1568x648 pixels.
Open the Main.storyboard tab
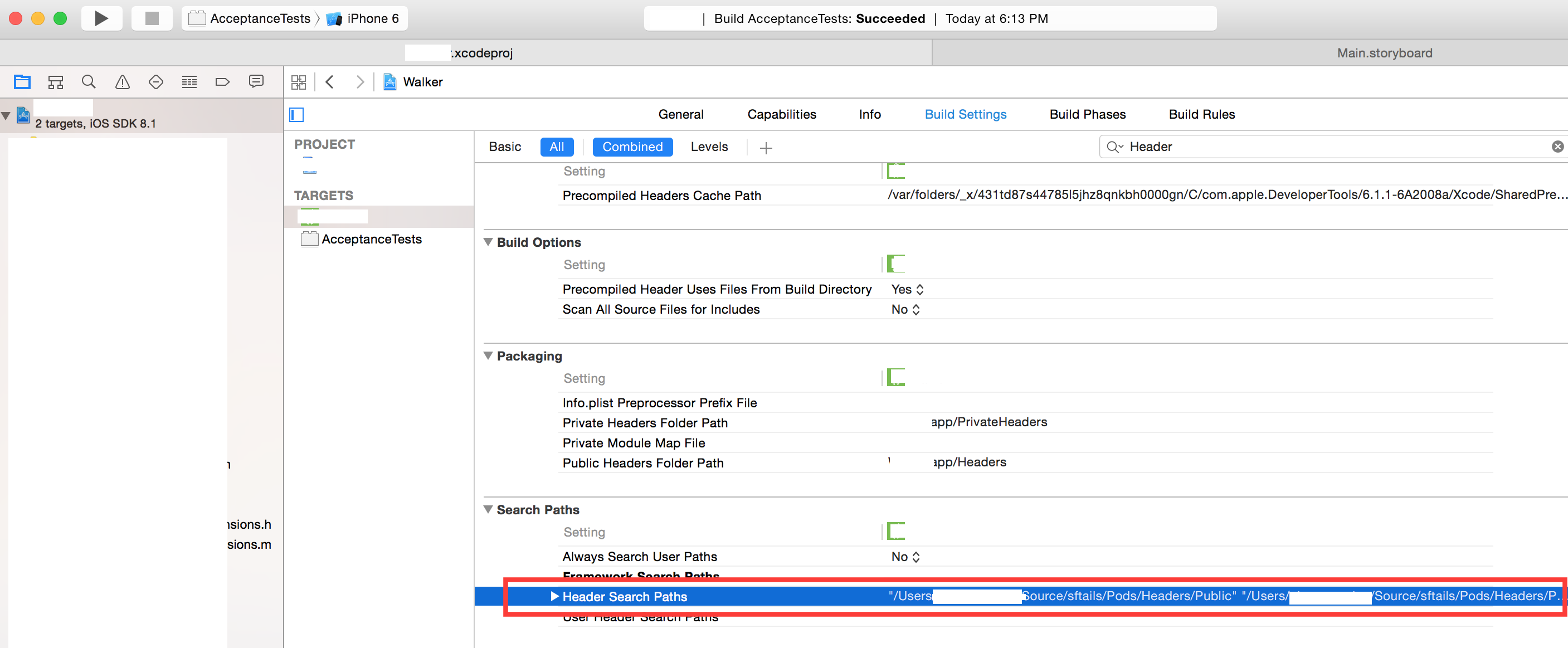pyautogui.click(x=1384, y=53)
